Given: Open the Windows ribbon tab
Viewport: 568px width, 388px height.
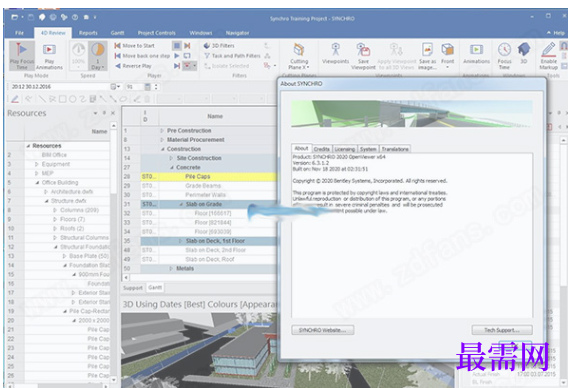Looking at the screenshot, I should click(x=201, y=33).
